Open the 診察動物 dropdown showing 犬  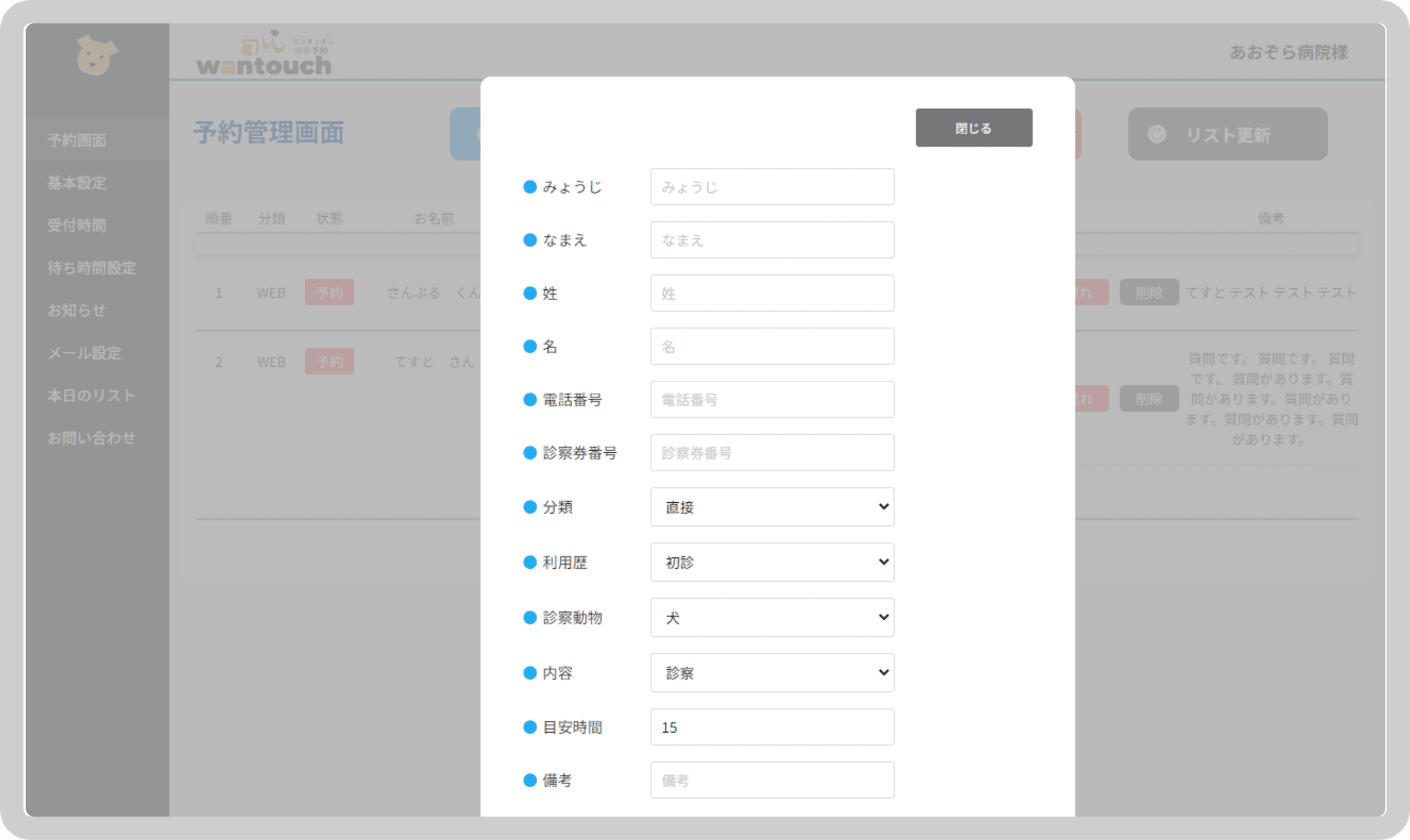coord(772,618)
